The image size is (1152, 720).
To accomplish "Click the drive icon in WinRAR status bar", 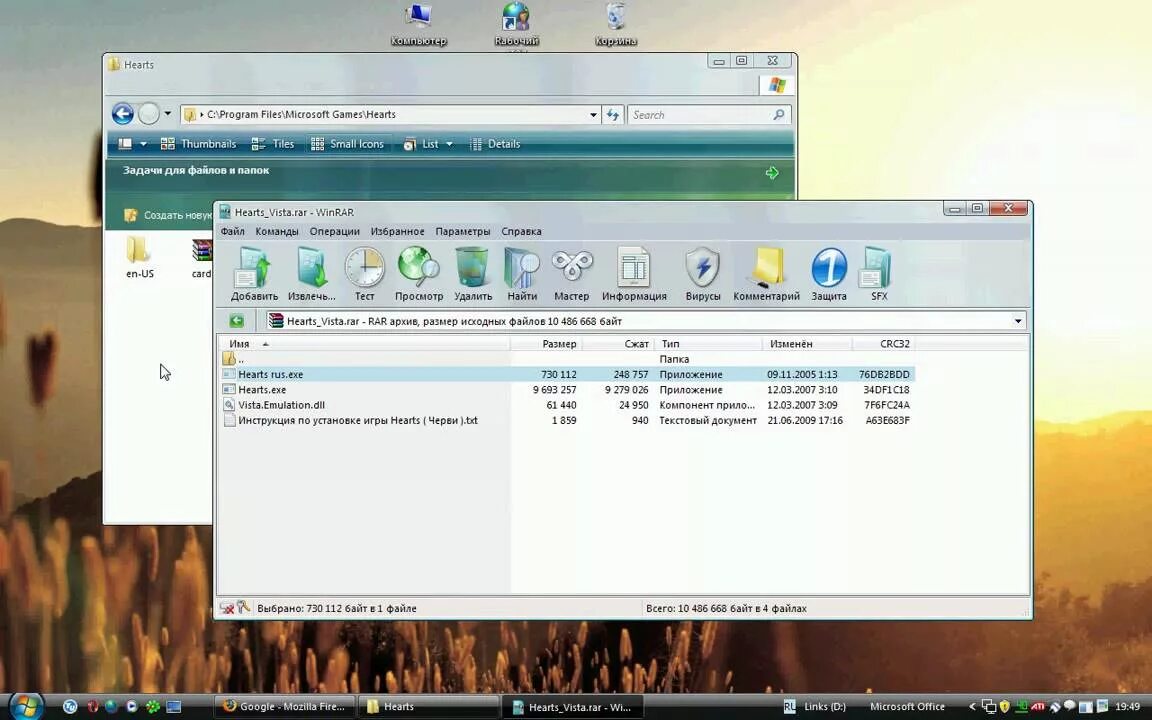I will pyautogui.click(x=227, y=608).
